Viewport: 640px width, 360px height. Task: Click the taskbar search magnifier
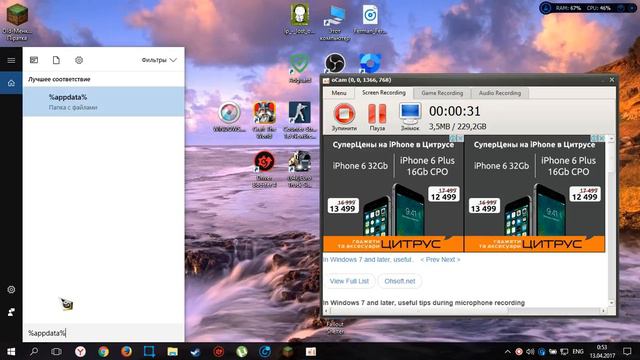tap(34, 351)
